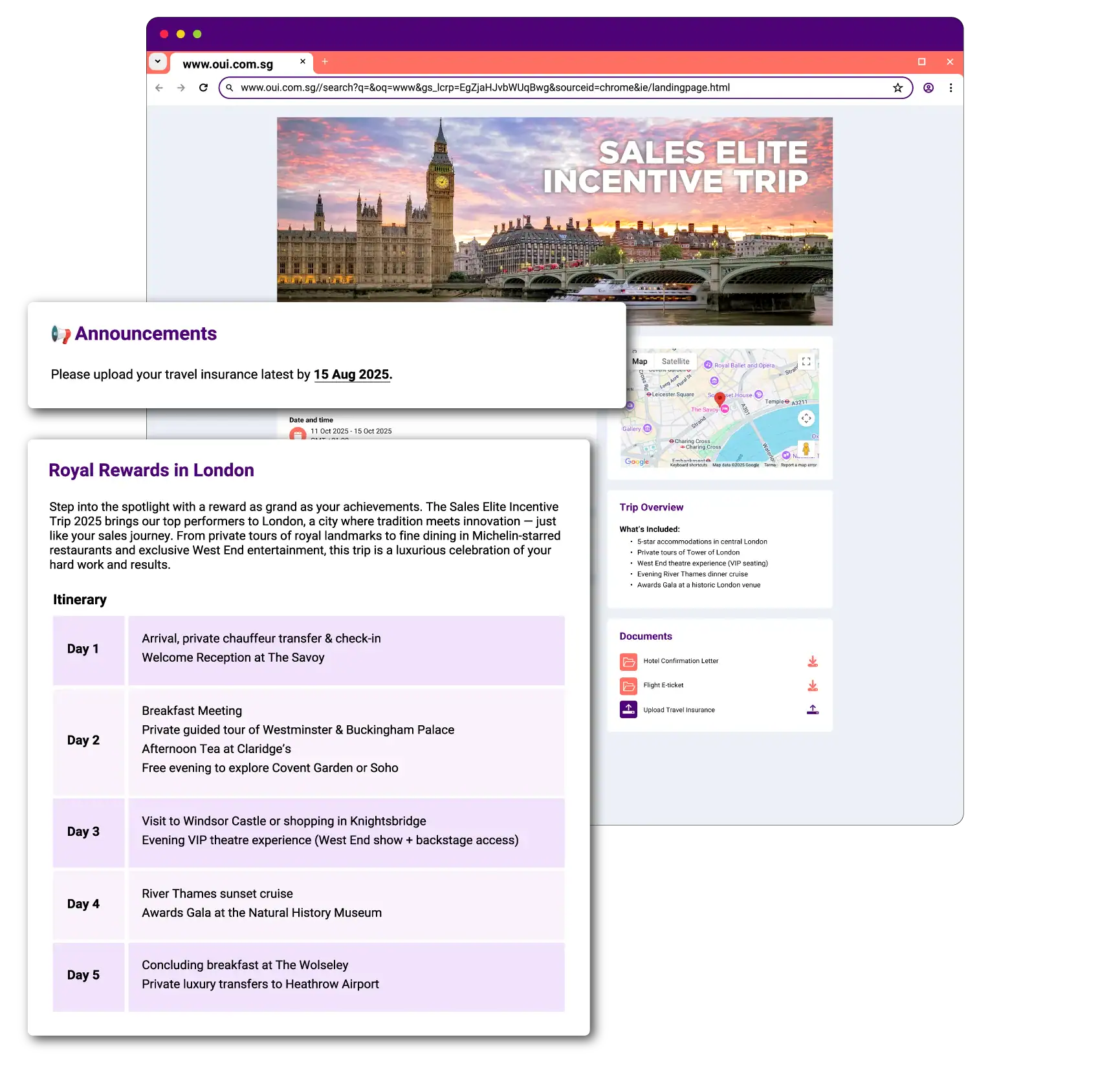The width and height of the screenshot is (1120, 1072).
Task: Click the Royal Rewards in London heading
Action: click(151, 470)
